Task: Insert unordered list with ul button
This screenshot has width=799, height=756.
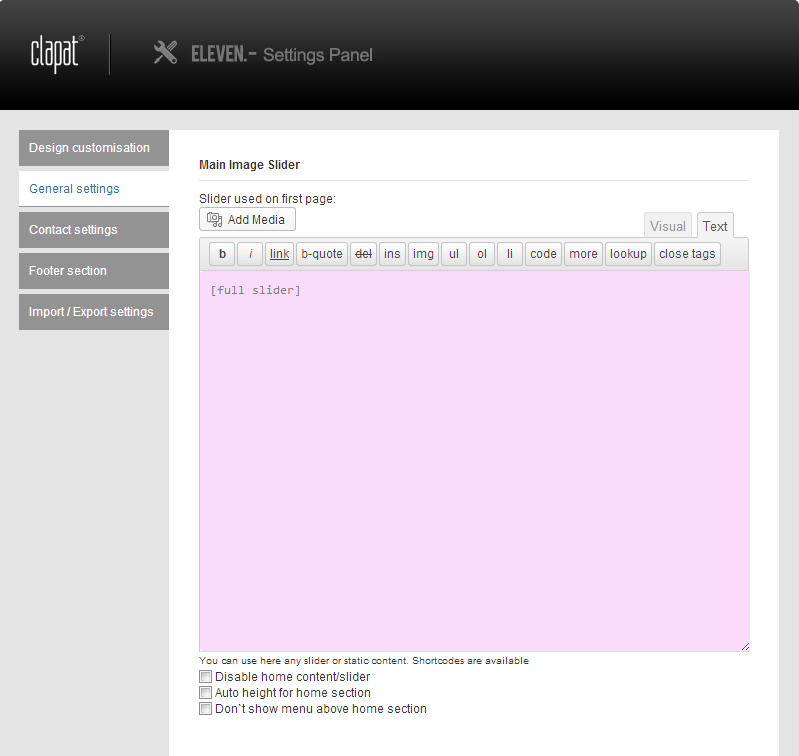Action: 454,254
